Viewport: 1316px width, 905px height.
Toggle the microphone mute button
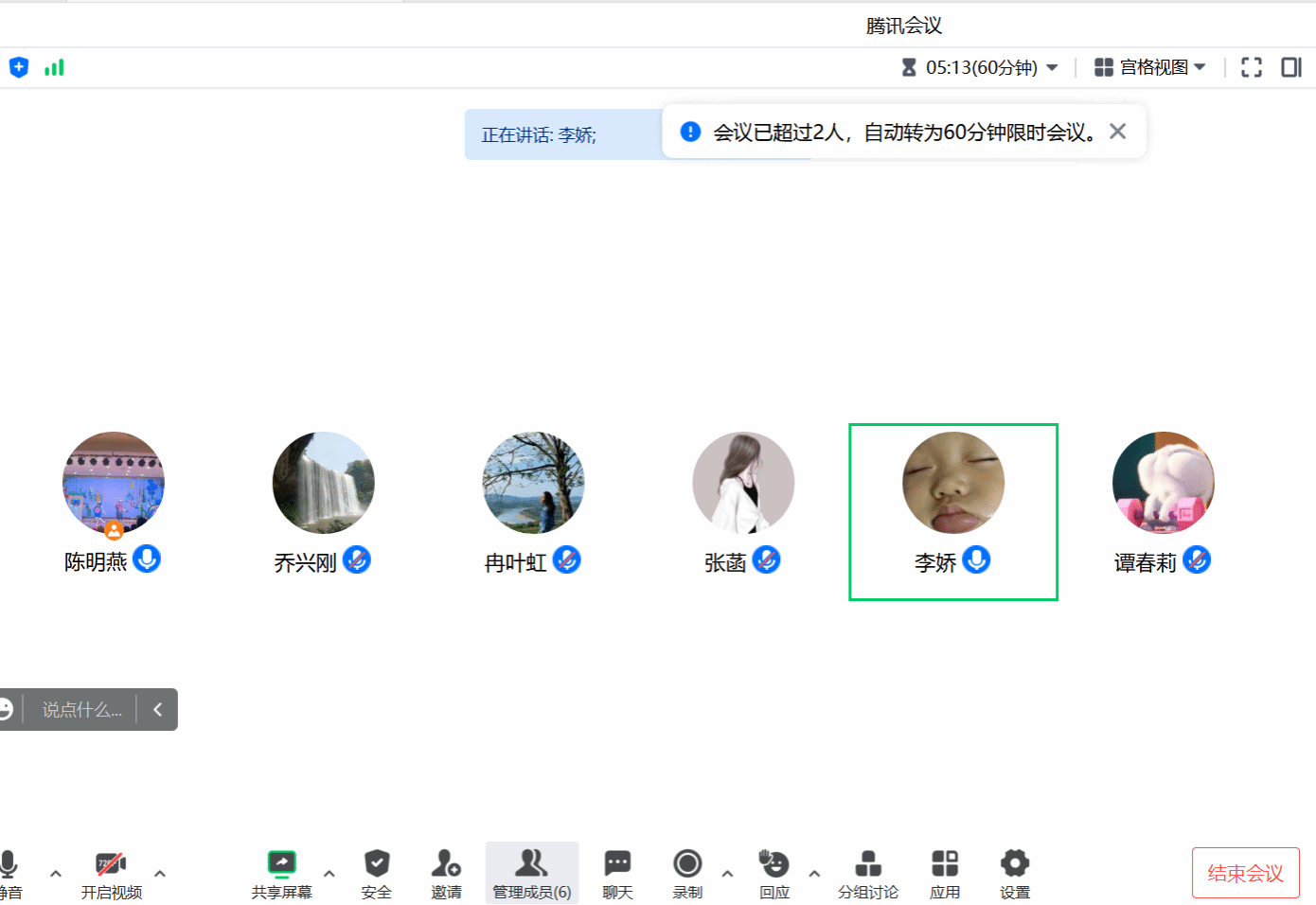(9, 864)
